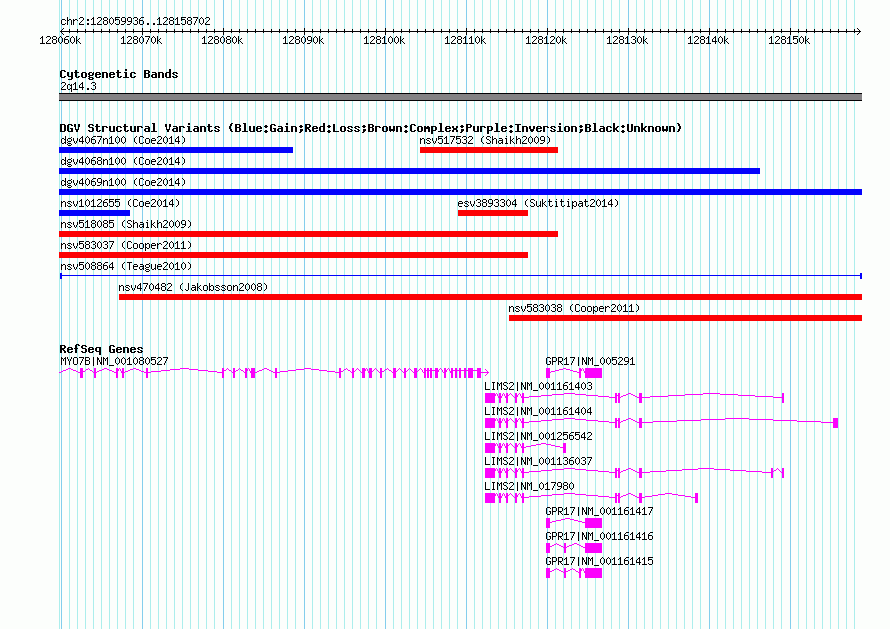
Task: Select the GPR17 NM_001161415 transcript
Action: point(574,573)
